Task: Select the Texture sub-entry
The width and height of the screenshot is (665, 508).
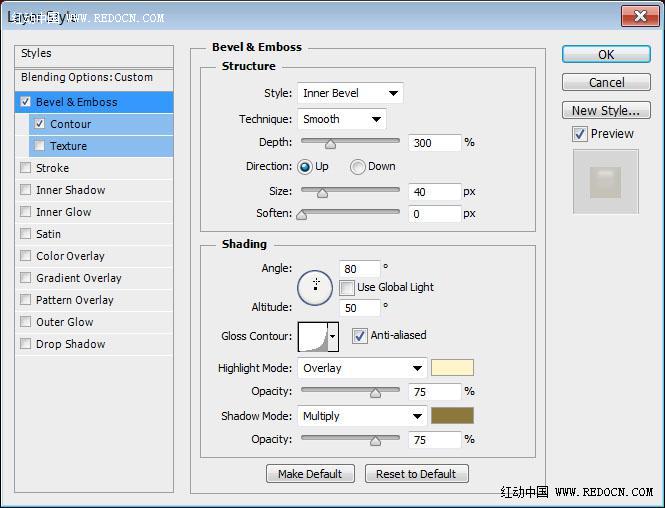Action: pos(101,146)
